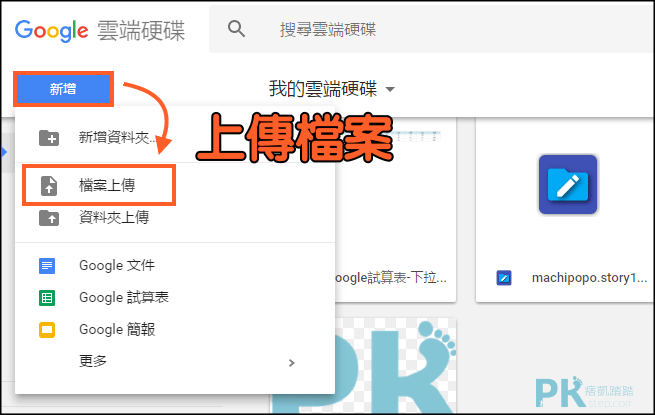Expand the left sidebar tree arrow
This screenshot has height=415, width=655.
click(x=5, y=152)
